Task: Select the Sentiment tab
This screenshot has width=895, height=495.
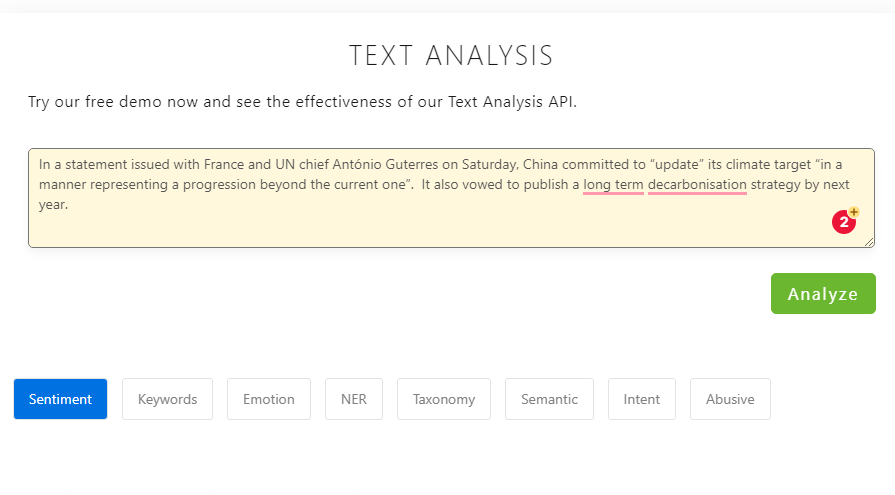Action: coord(60,399)
